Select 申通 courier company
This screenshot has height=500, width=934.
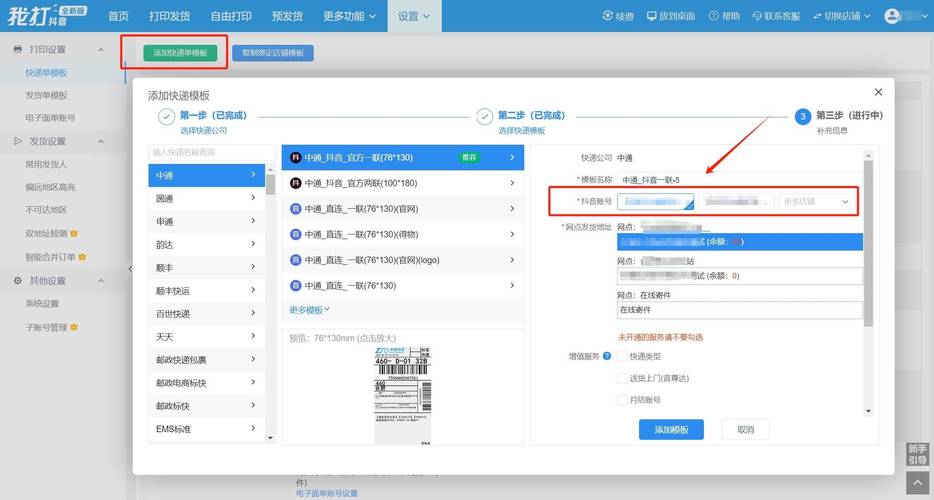click(206, 222)
